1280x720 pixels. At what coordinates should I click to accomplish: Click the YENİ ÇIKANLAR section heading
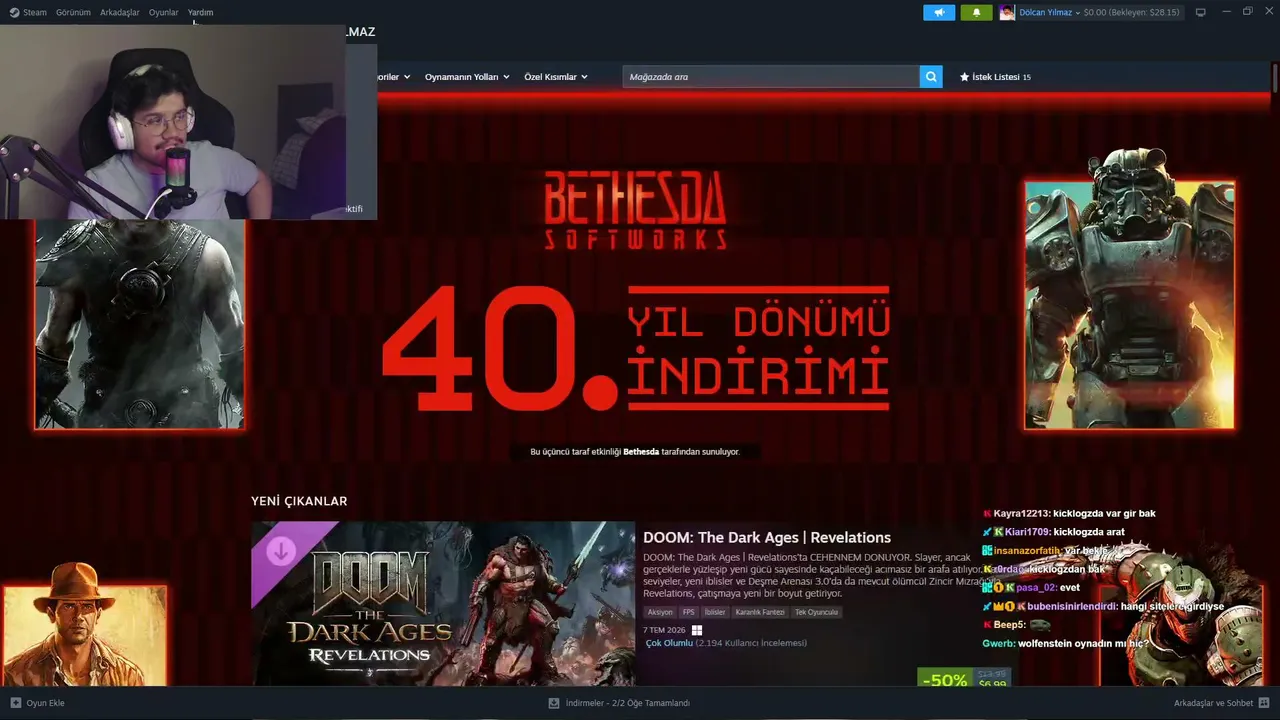click(x=299, y=501)
